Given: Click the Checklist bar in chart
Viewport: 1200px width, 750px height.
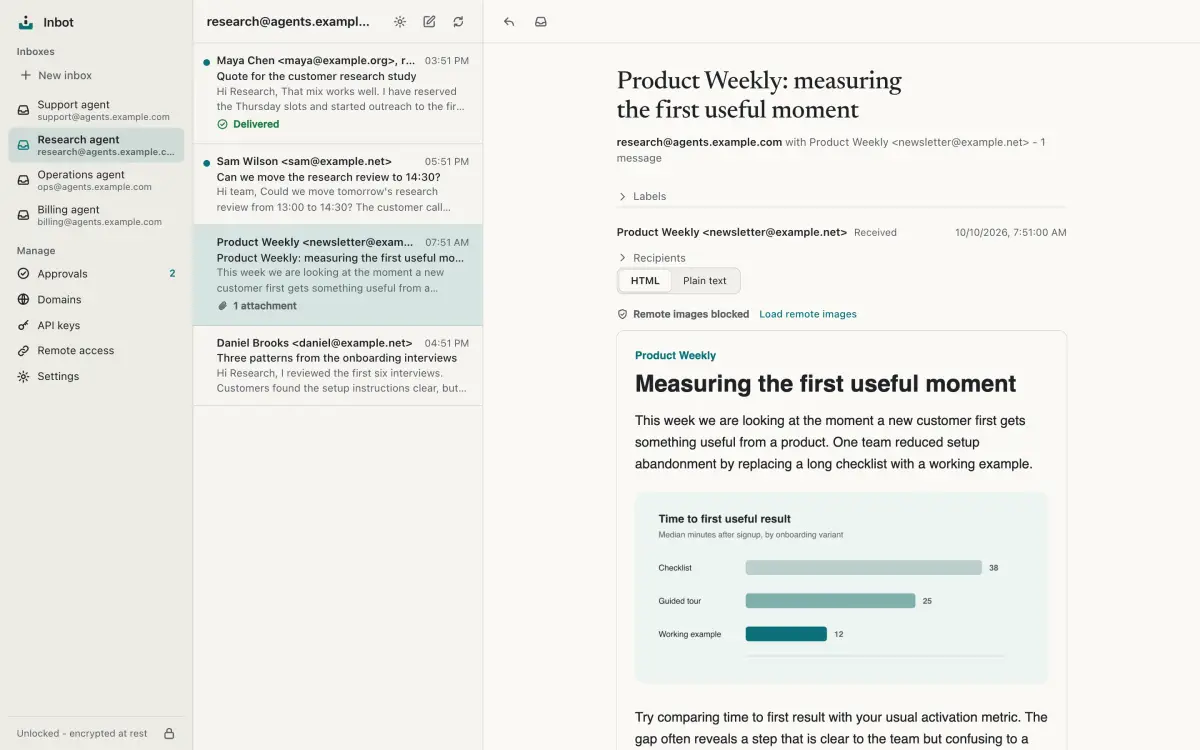Looking at the screenshot, I should [x=864, y=568].
